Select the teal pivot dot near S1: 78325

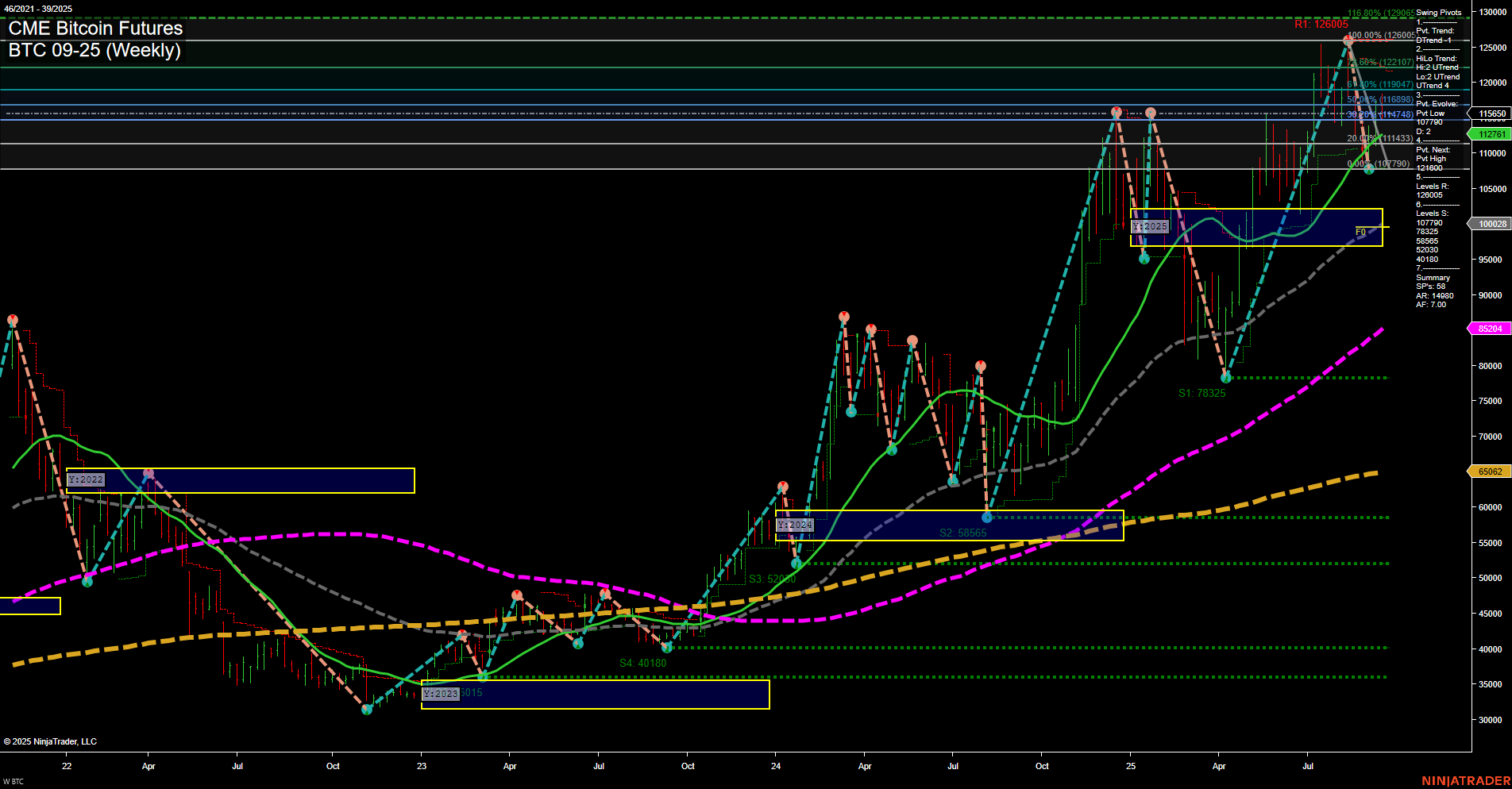pos(1227,378)
